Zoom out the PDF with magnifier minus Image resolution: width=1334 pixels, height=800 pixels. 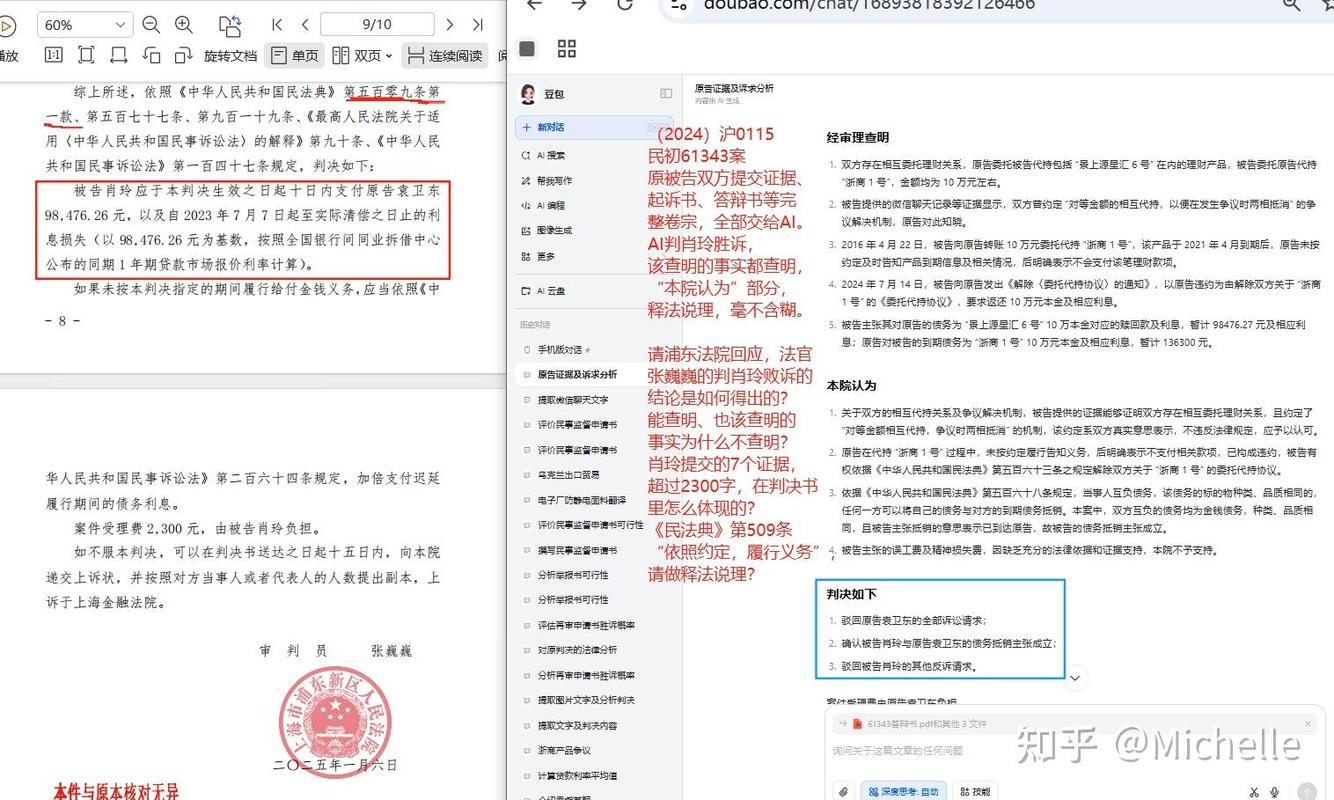151,25
